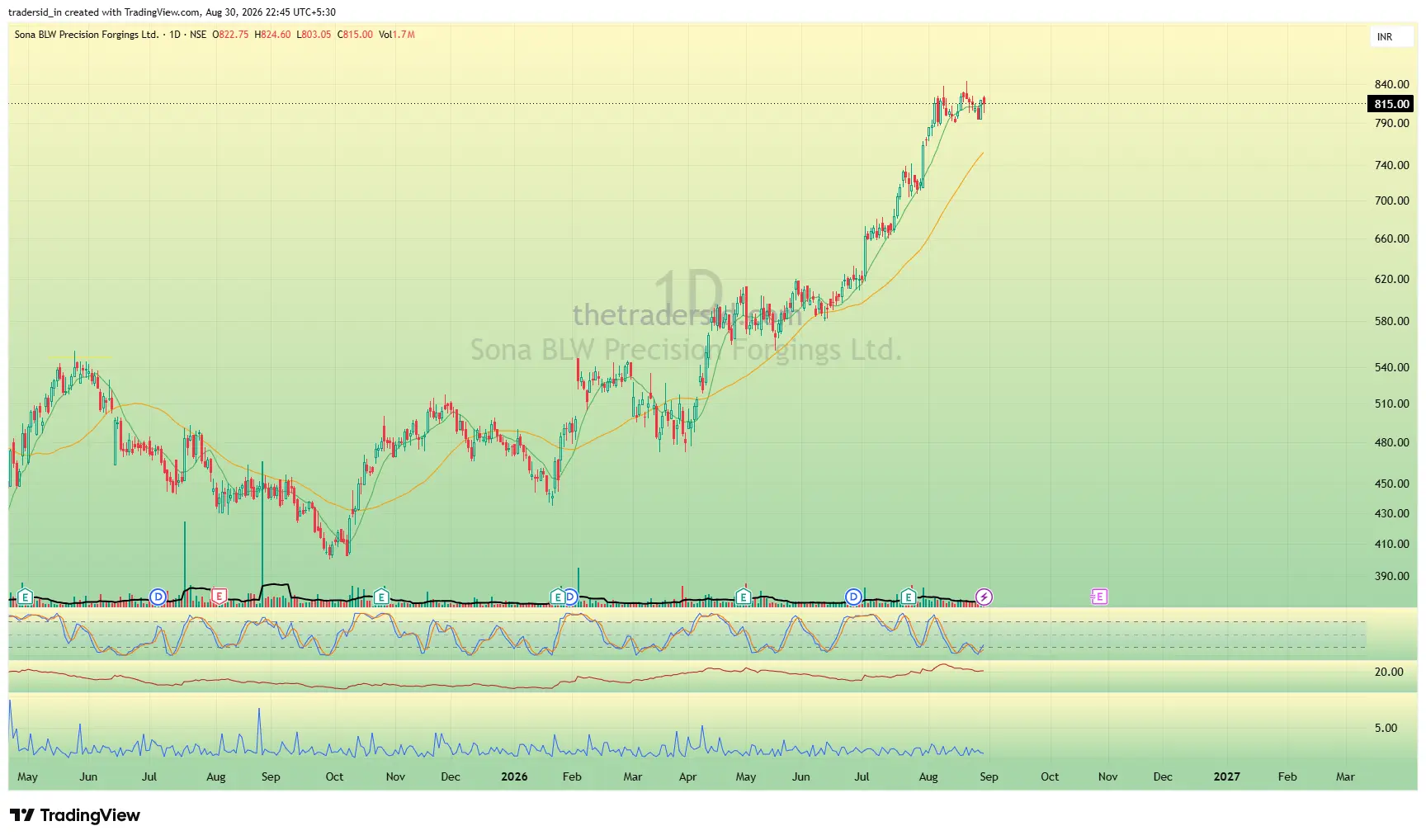Click the 620.00 price axis label
The height and width of the screenshot is (840, 1426).
click(1391, 279)
